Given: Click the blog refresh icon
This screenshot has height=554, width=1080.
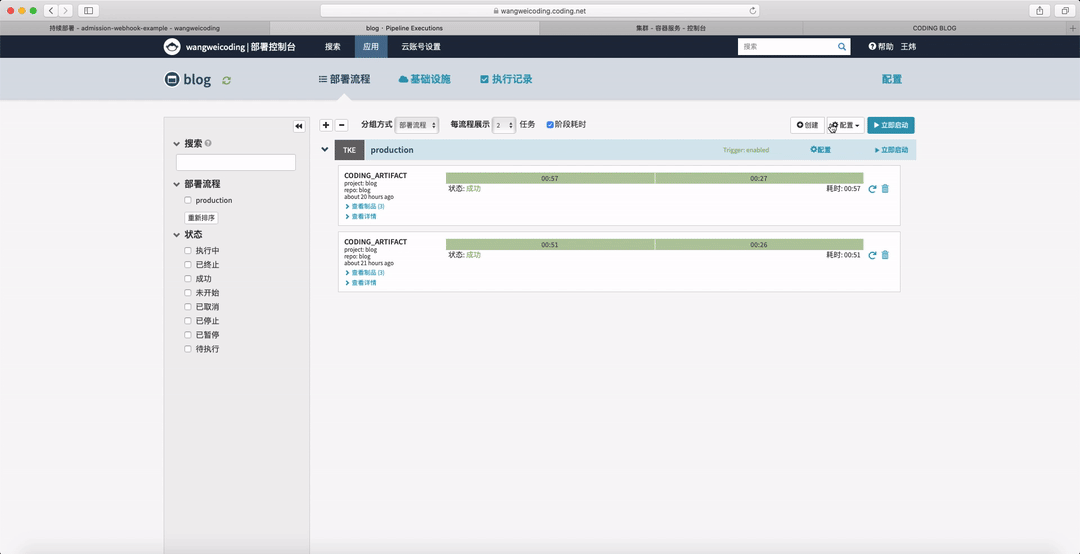Looking at the screenshot, I should coord(227,81).
